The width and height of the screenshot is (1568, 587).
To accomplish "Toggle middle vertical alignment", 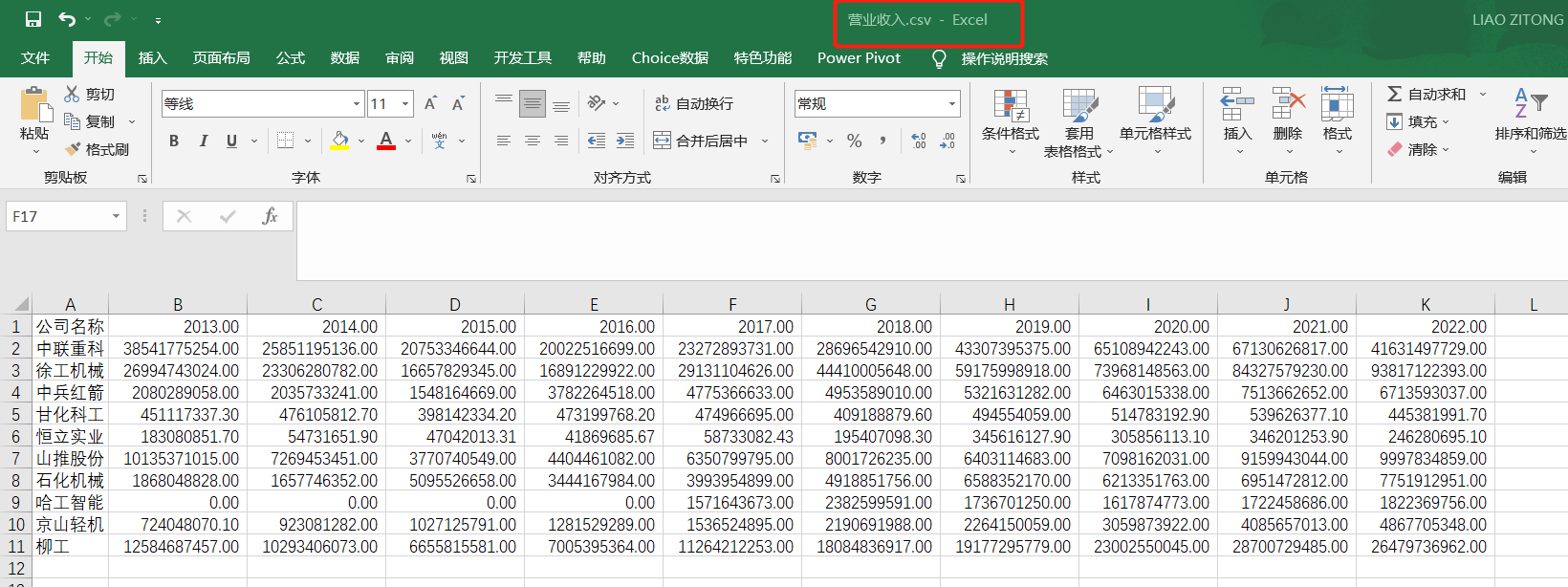I will point(533,103).
